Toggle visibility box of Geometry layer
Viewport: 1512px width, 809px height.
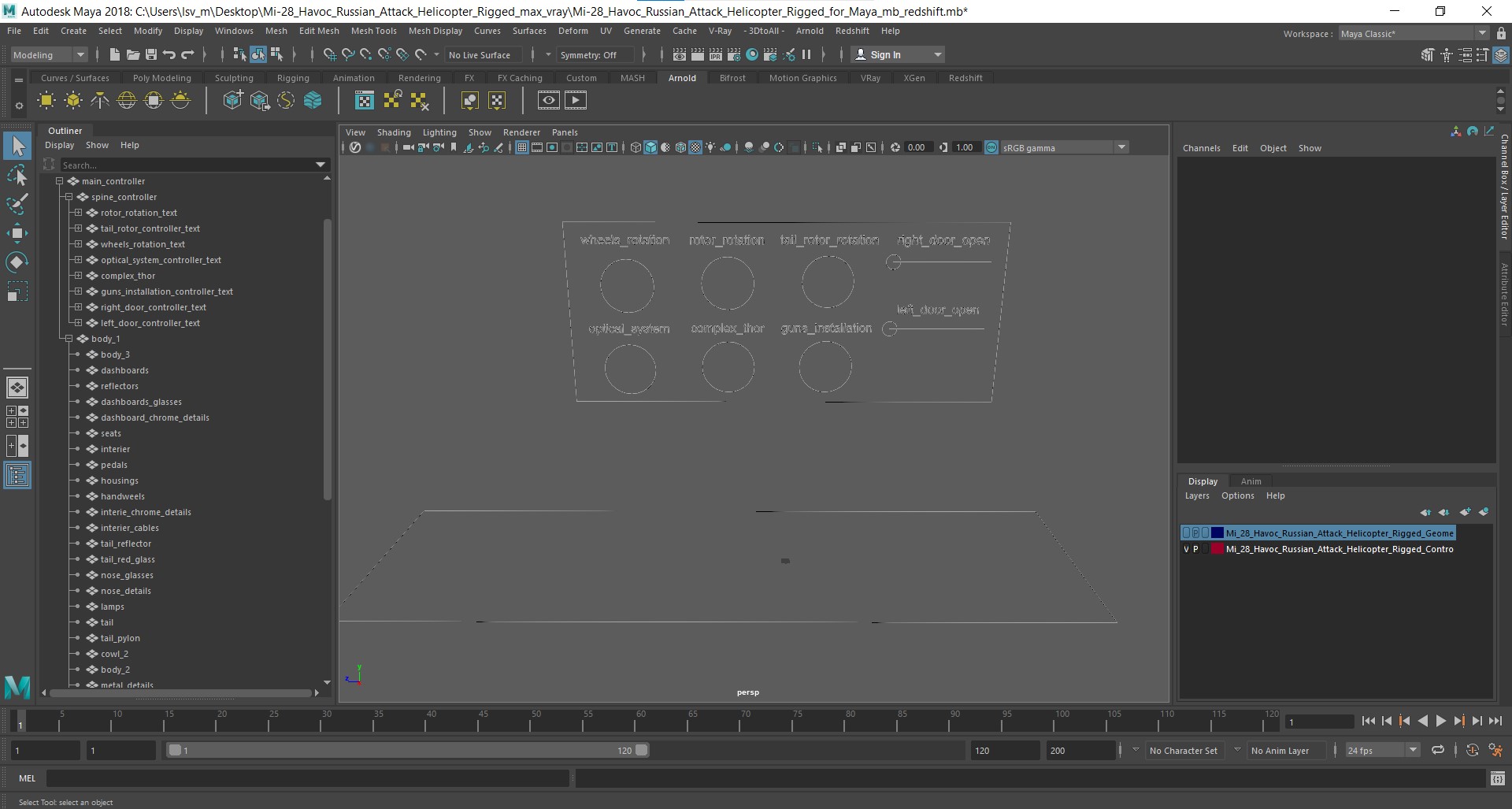click(1187, 533)
